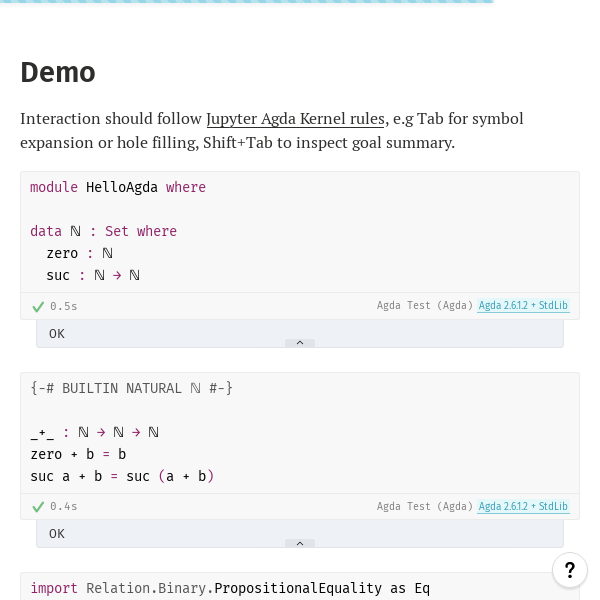
Task: Place cursor on the module HelloAgda where line
Action: pos(118,187)
